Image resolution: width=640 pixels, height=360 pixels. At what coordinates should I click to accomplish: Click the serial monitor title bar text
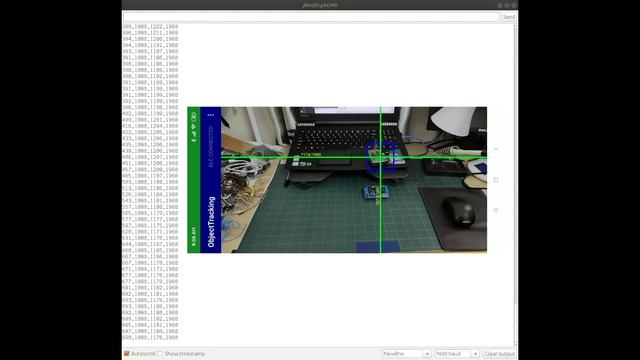[x=320, y=5]
